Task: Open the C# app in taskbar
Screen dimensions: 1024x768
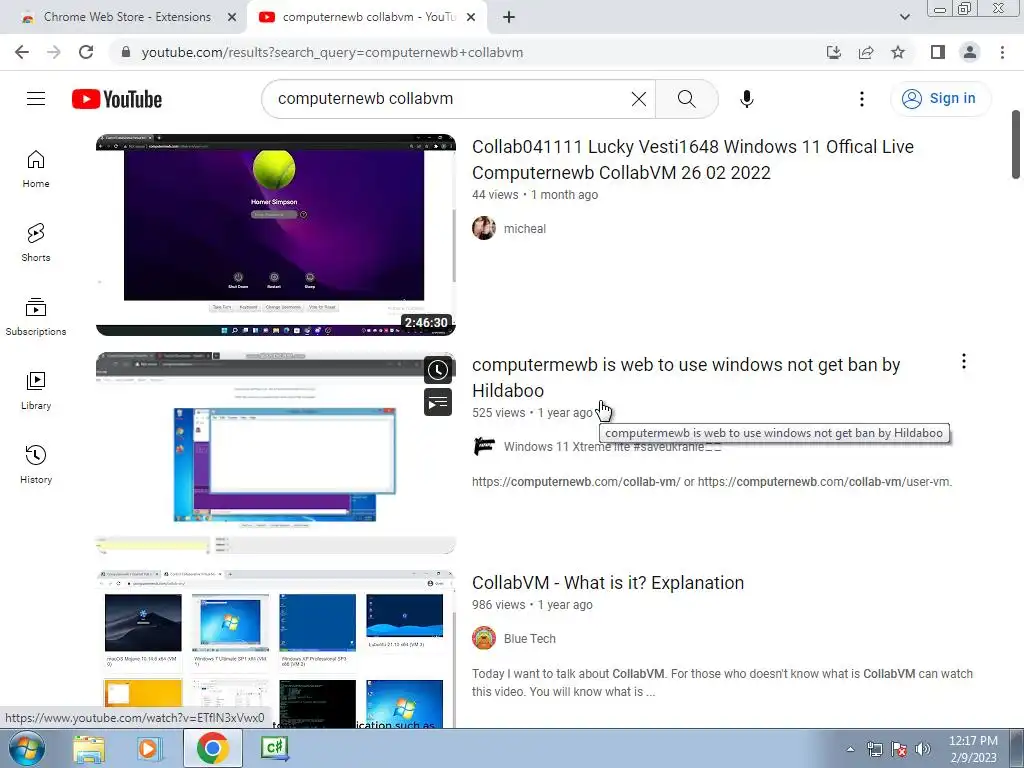Action: click(274, 748)
